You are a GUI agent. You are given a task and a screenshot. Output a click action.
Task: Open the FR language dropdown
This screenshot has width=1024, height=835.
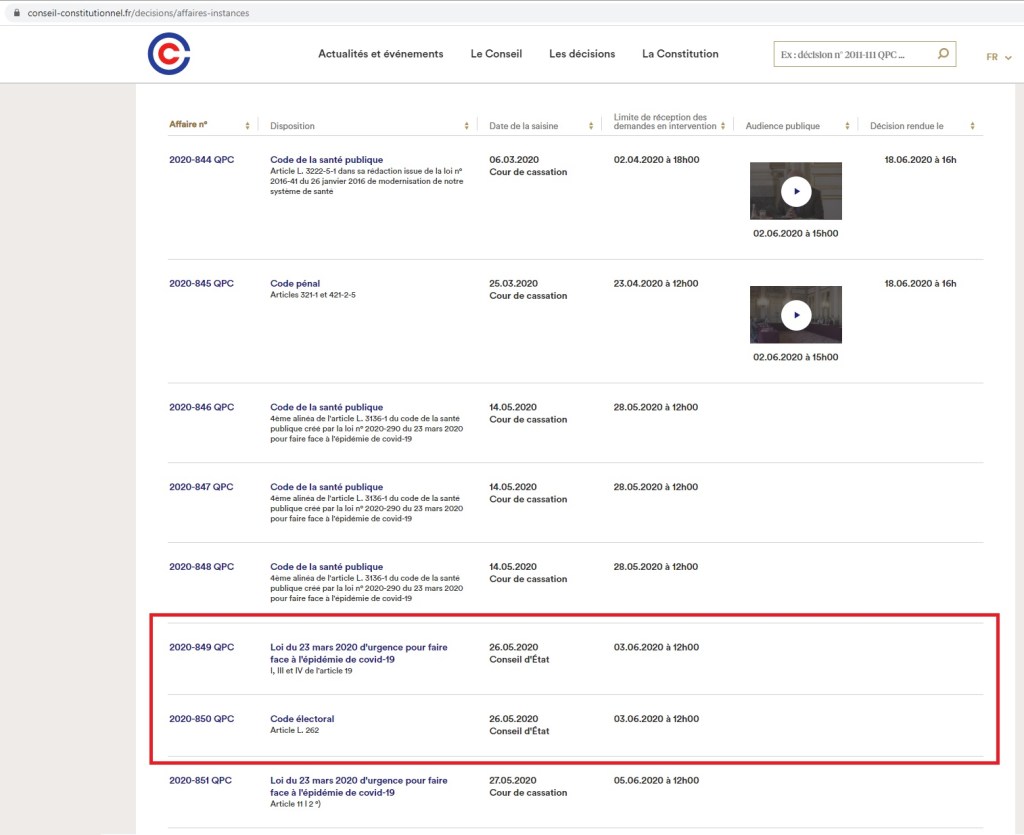coord(998,57)
